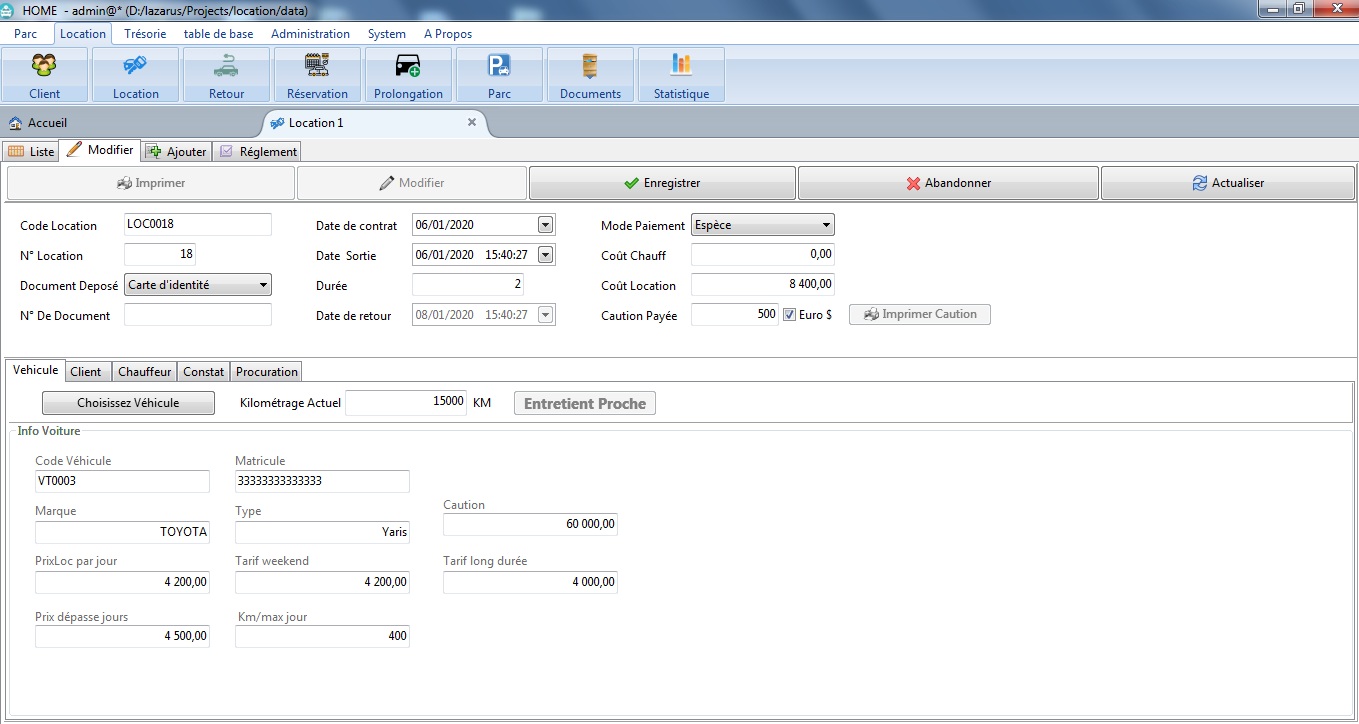
Task: Open the Mode Paiement dropdown
Action: coord(826,225)
